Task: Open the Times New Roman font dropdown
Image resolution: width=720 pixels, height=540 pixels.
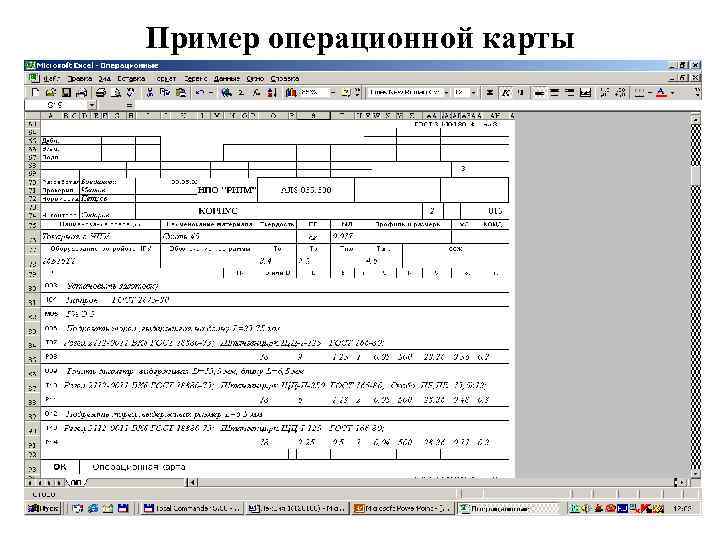Action: click(446, 93)
